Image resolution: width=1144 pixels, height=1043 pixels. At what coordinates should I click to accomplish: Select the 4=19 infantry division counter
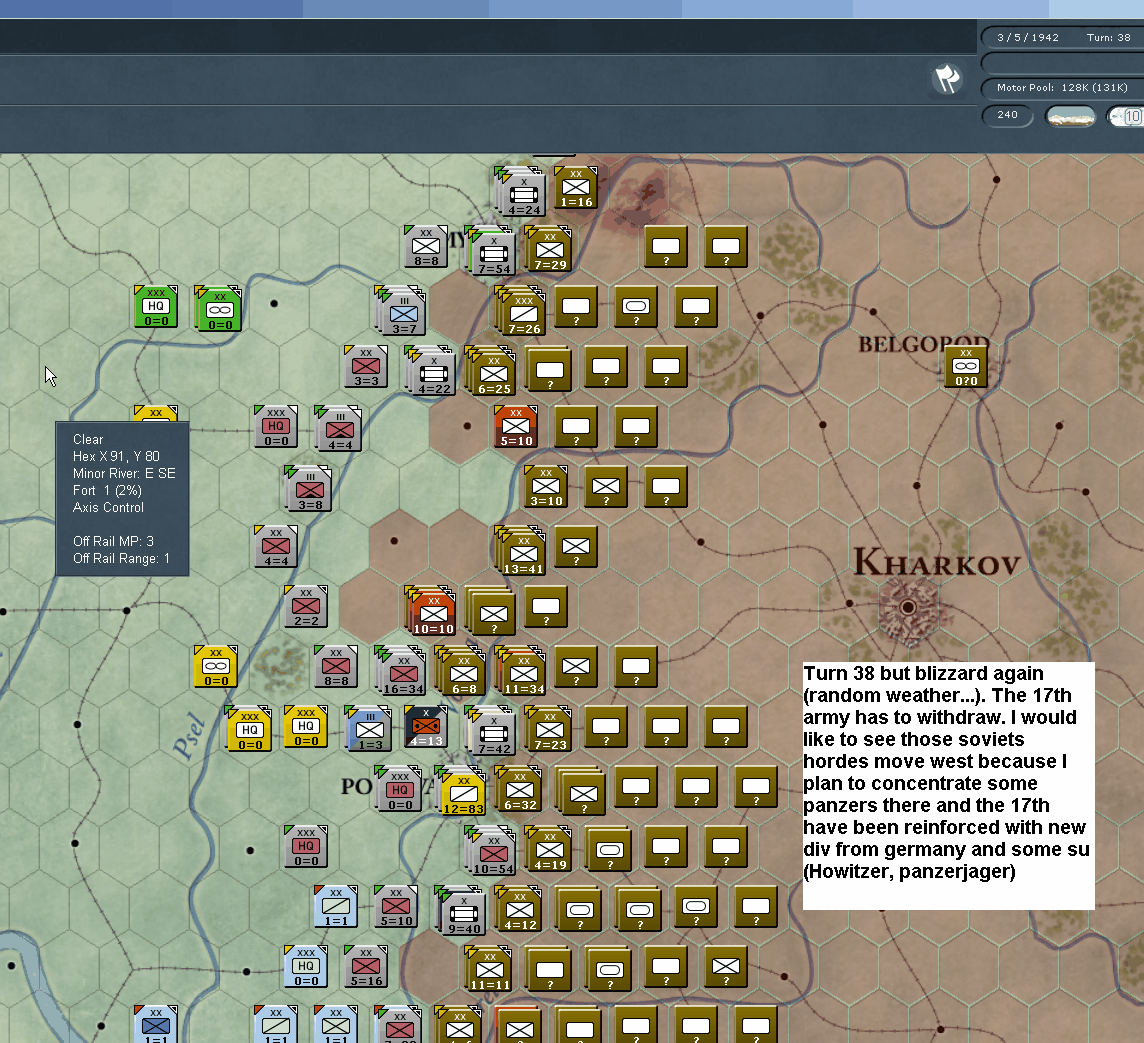(548, 847)
